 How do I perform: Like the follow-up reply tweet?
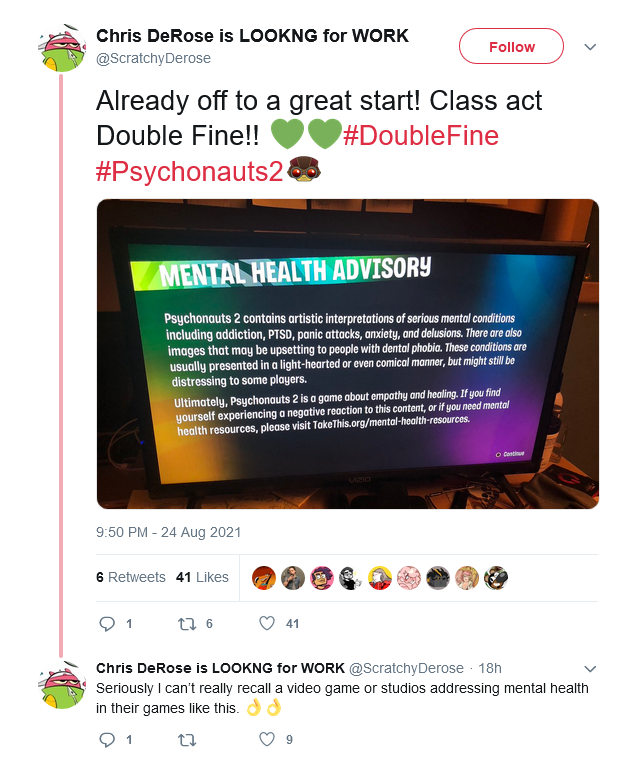[x=267, y=739]
